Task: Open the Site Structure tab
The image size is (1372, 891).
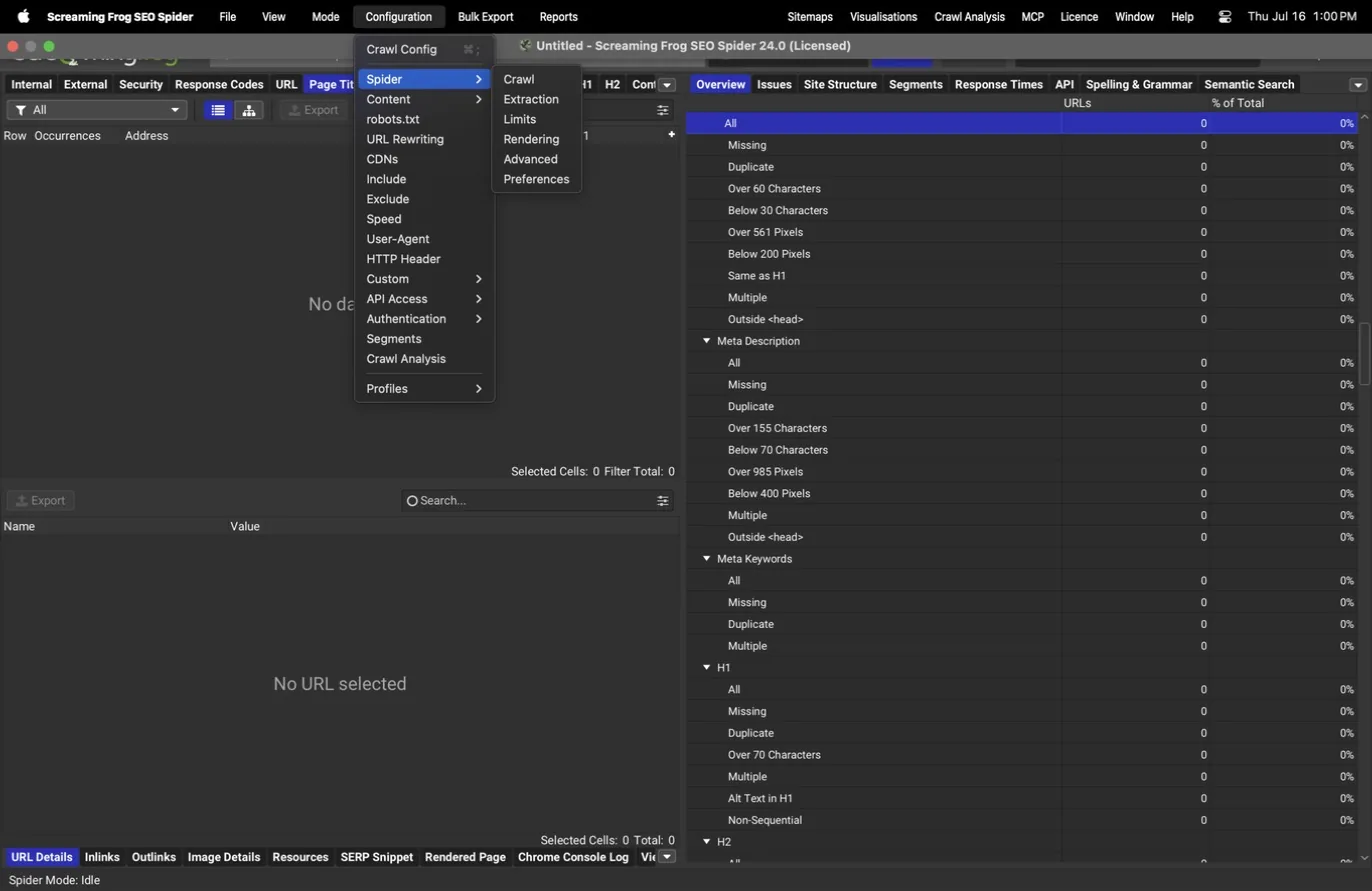Action: click(840, 85)
